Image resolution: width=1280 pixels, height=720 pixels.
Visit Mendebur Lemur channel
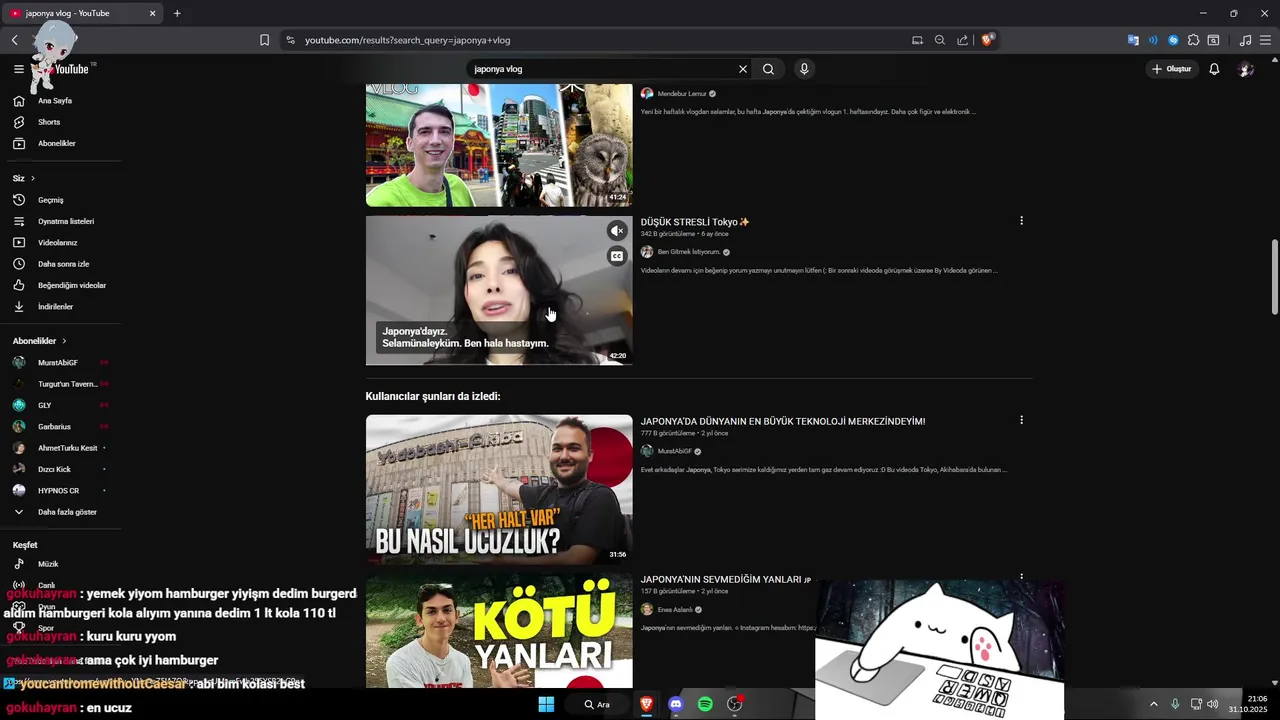pyautogui.click(x=682, y=94)
